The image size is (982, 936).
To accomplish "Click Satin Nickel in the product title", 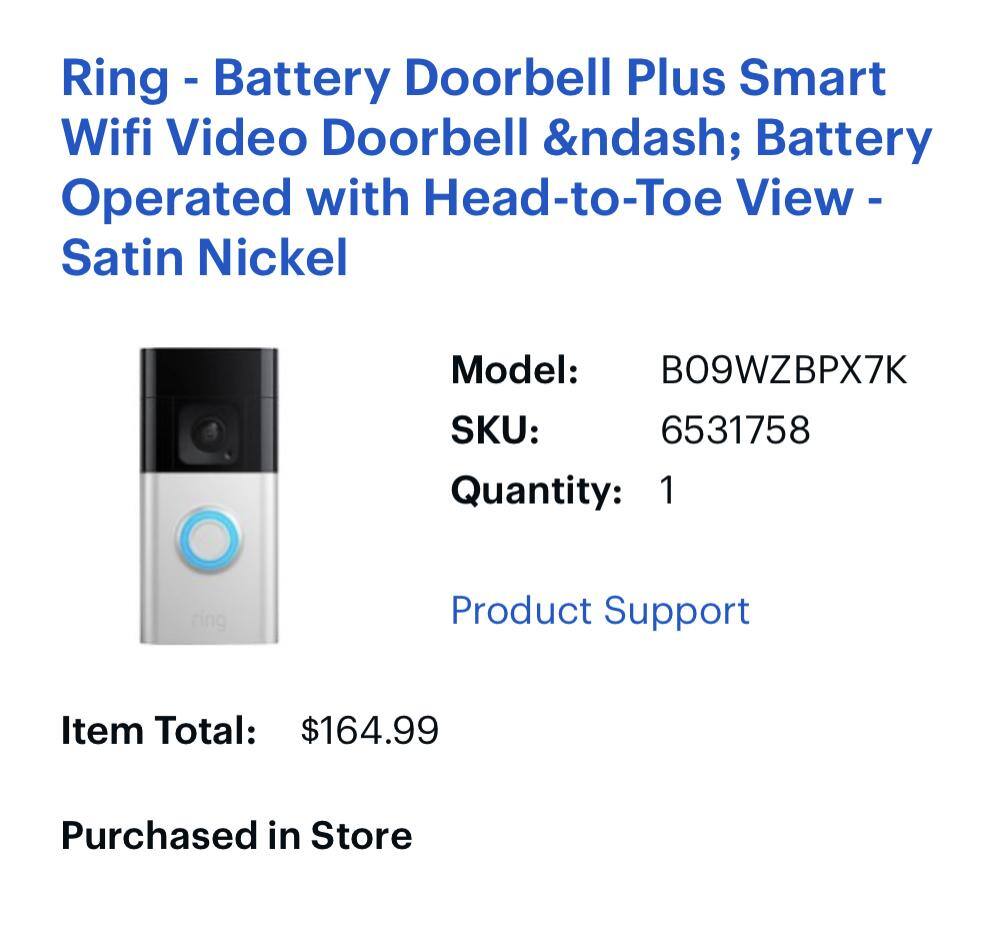I will [204, 257].
